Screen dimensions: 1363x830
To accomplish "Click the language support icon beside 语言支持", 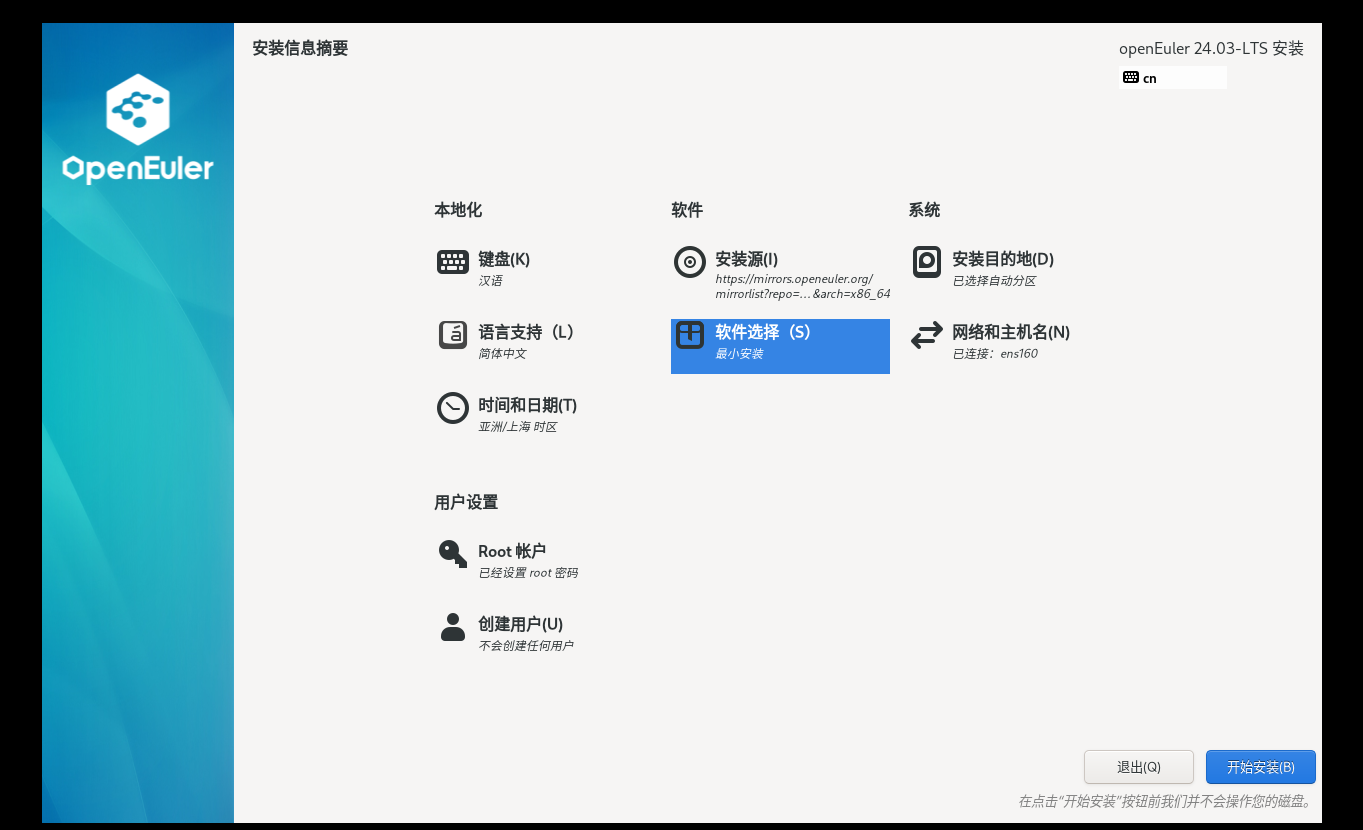I will 453,335.
